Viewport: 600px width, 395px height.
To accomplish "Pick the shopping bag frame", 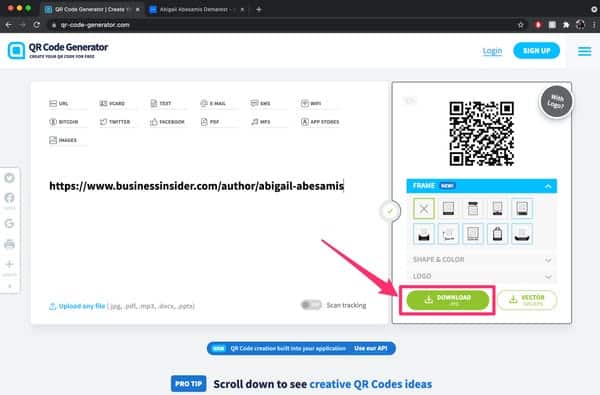I will pos(497,234).
